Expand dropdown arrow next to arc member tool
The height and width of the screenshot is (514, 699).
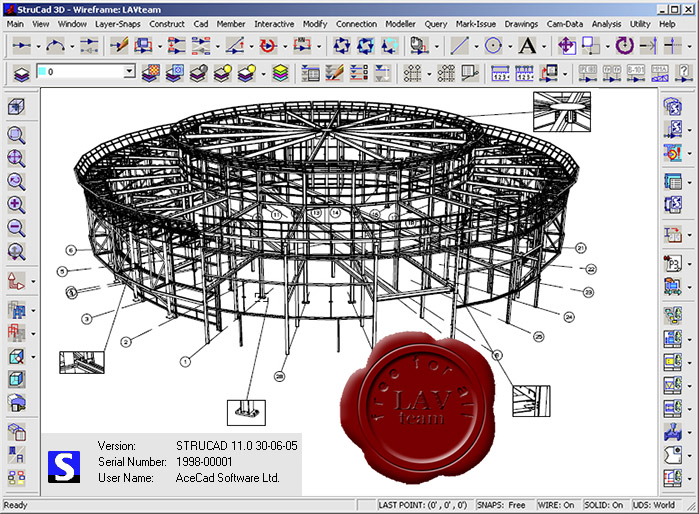tap(72, 46)
